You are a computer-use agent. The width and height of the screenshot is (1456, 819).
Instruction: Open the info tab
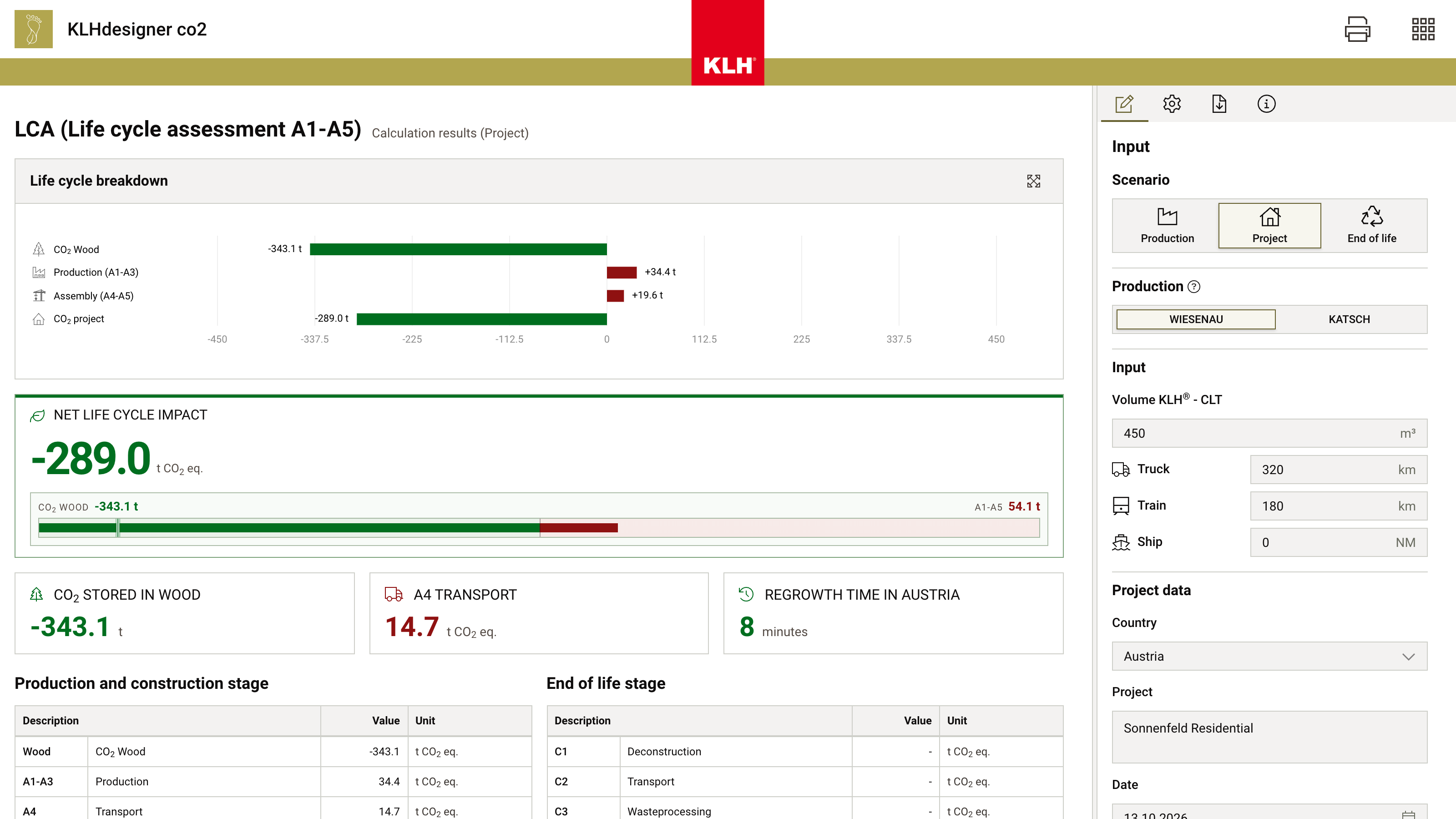1266,104
